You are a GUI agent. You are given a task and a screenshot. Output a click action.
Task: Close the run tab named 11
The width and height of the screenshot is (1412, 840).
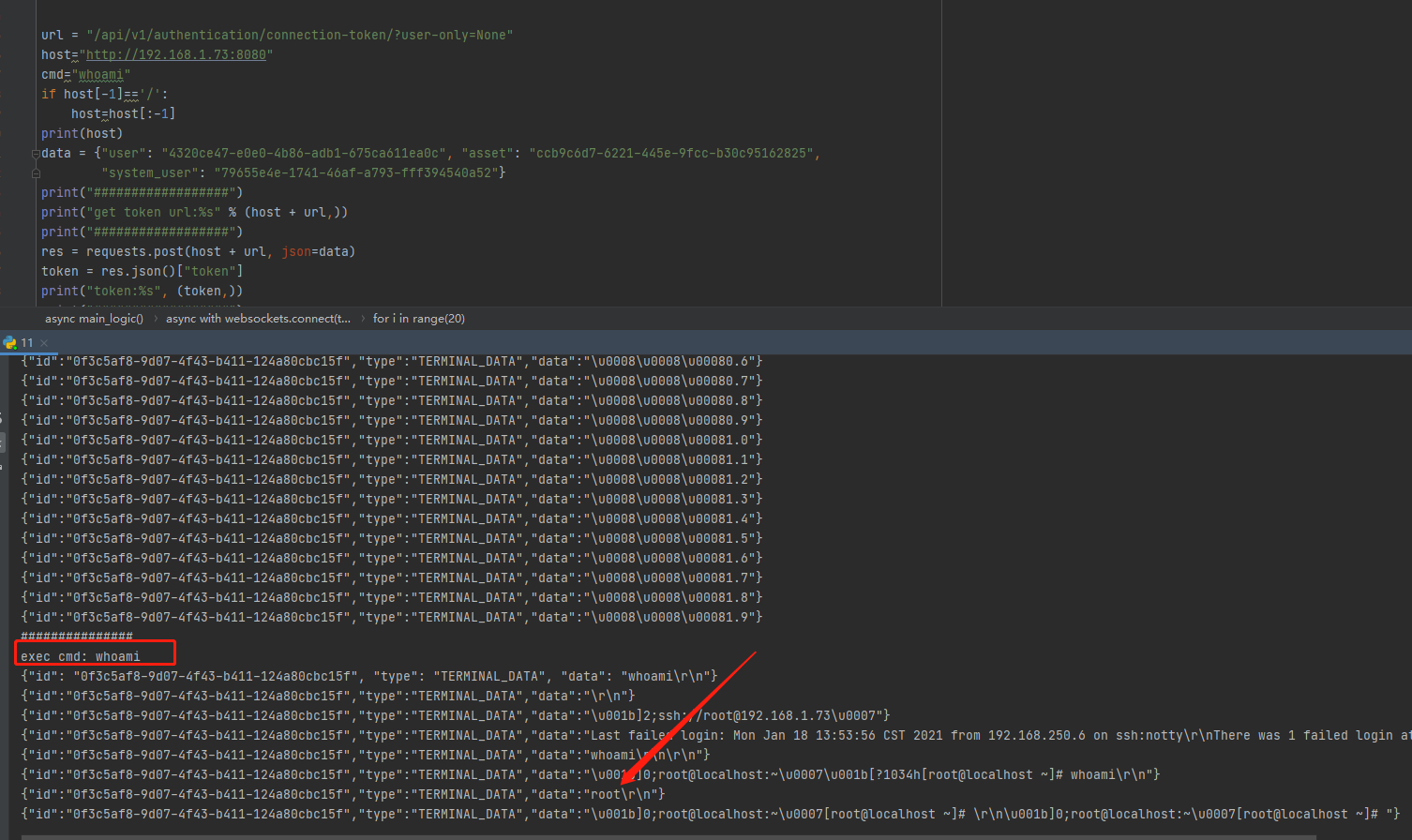coord(44,343)
